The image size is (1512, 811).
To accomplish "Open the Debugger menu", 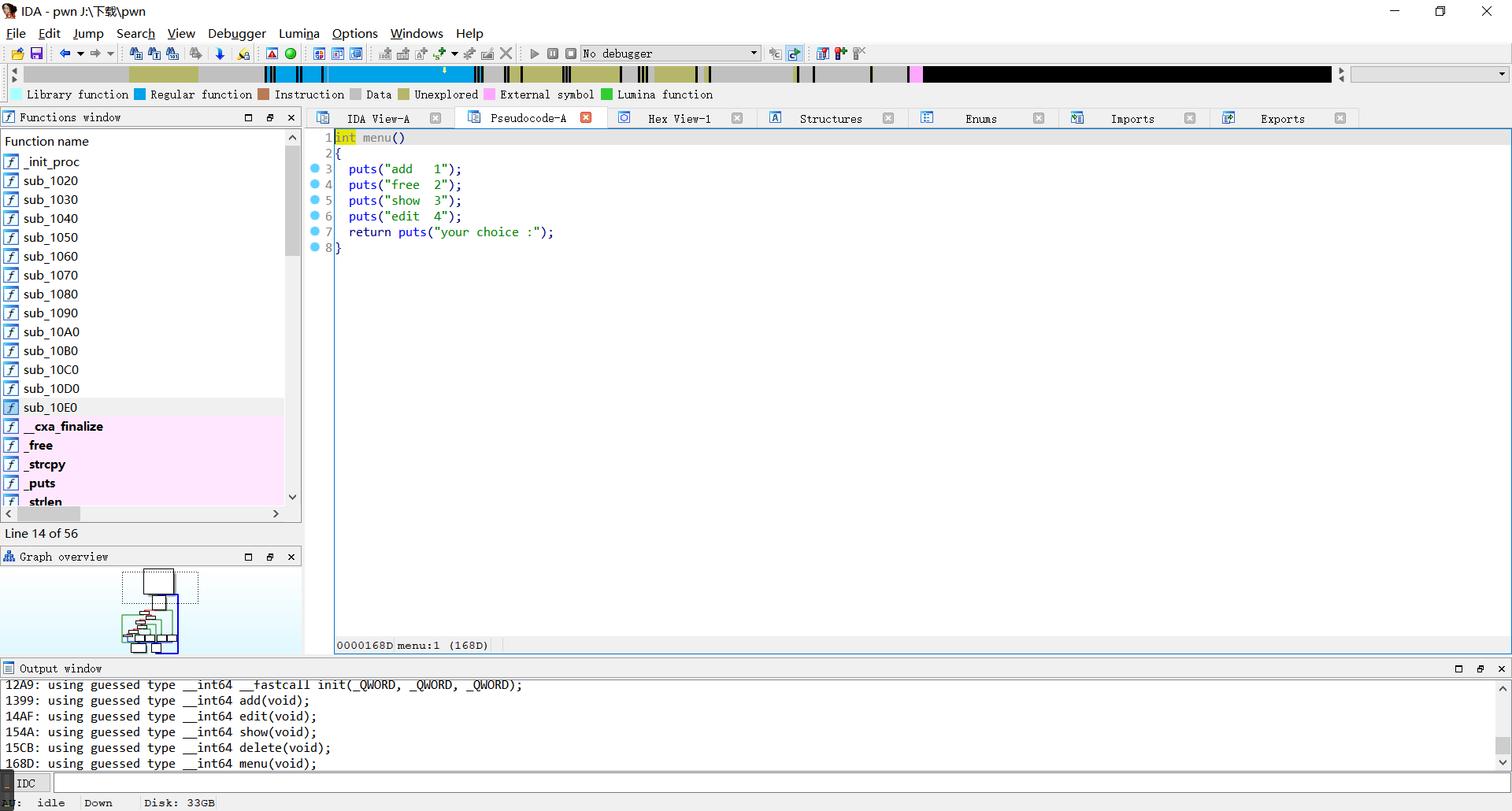I will pyautogui.click(x=236, y=33).
